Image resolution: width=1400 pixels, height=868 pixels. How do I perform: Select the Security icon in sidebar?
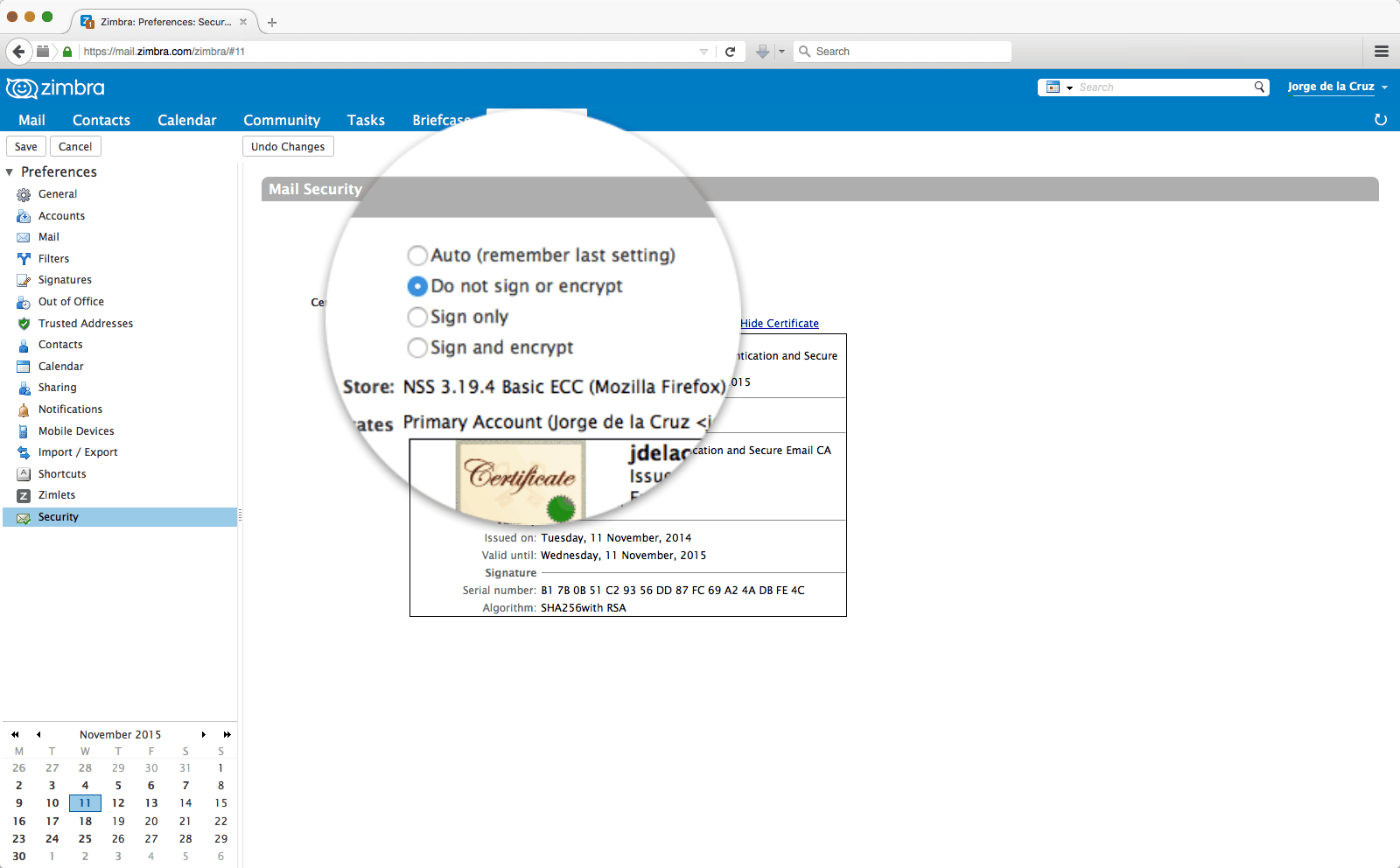click(24, 518)
